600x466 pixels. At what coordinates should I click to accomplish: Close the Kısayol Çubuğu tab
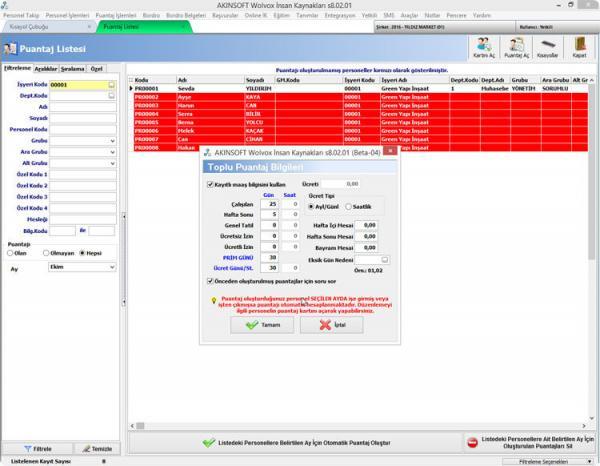(89, 27)
